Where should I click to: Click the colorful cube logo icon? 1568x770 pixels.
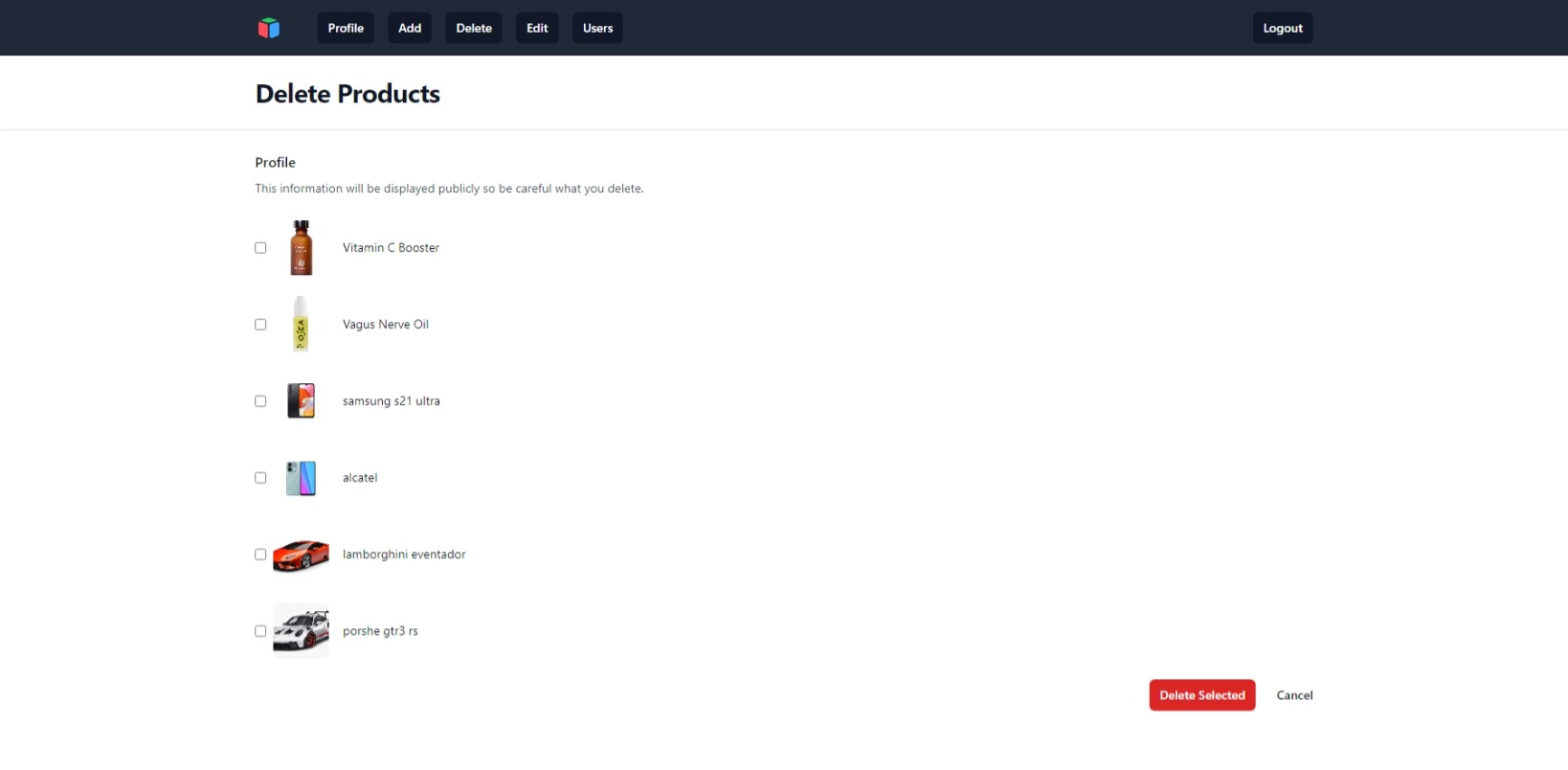tap(269, 28)
